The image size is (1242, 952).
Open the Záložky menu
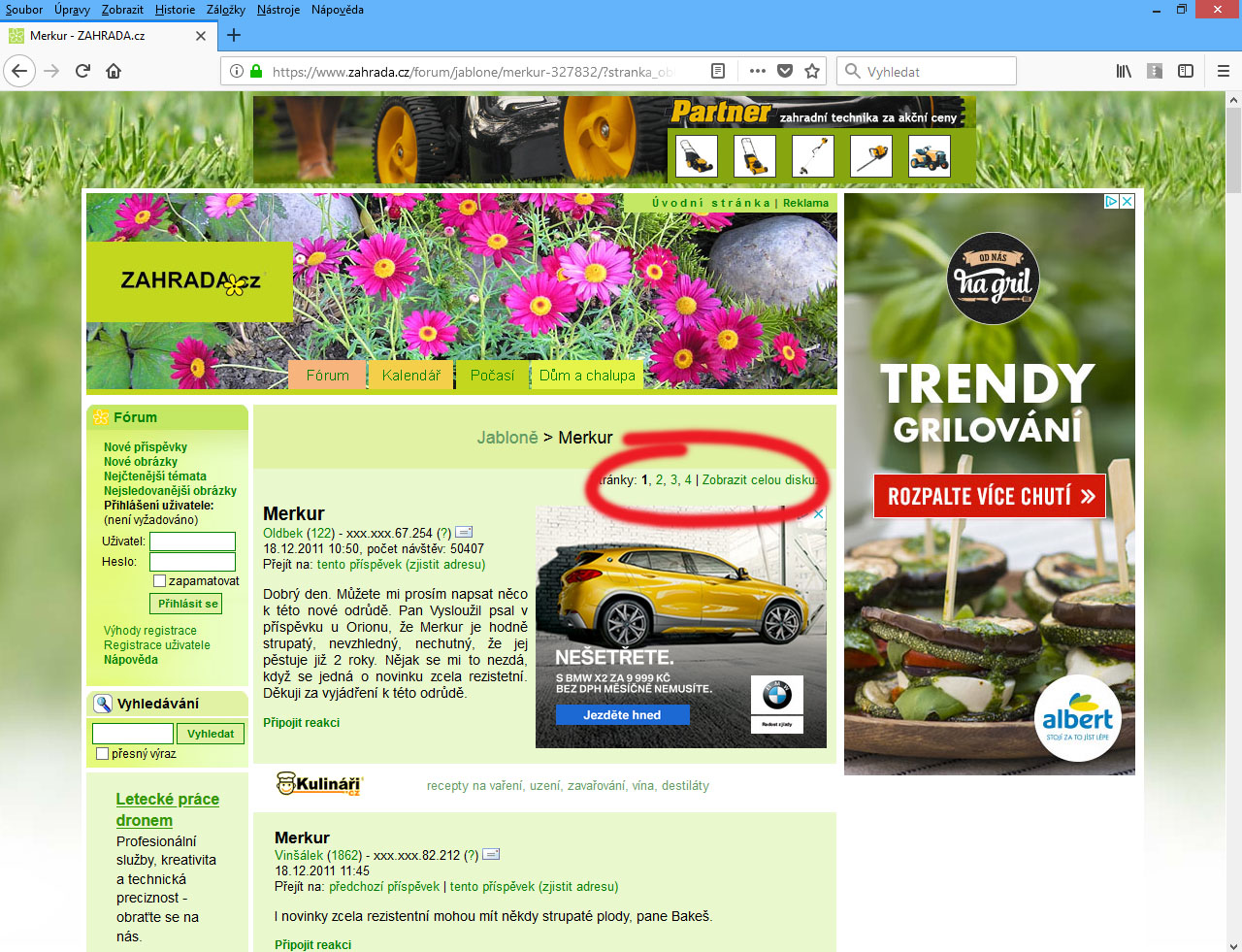(x=225, y=10)
